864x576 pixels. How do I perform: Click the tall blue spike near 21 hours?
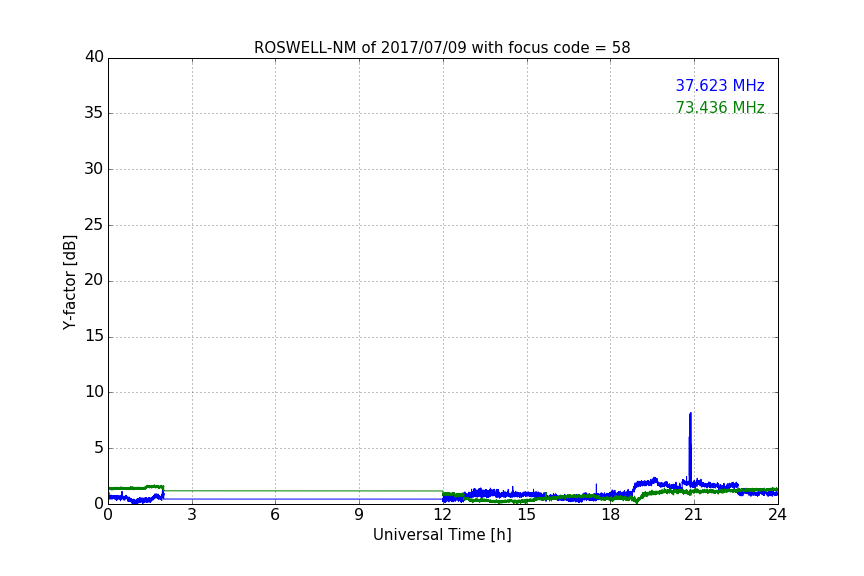(x=690, y=448)
